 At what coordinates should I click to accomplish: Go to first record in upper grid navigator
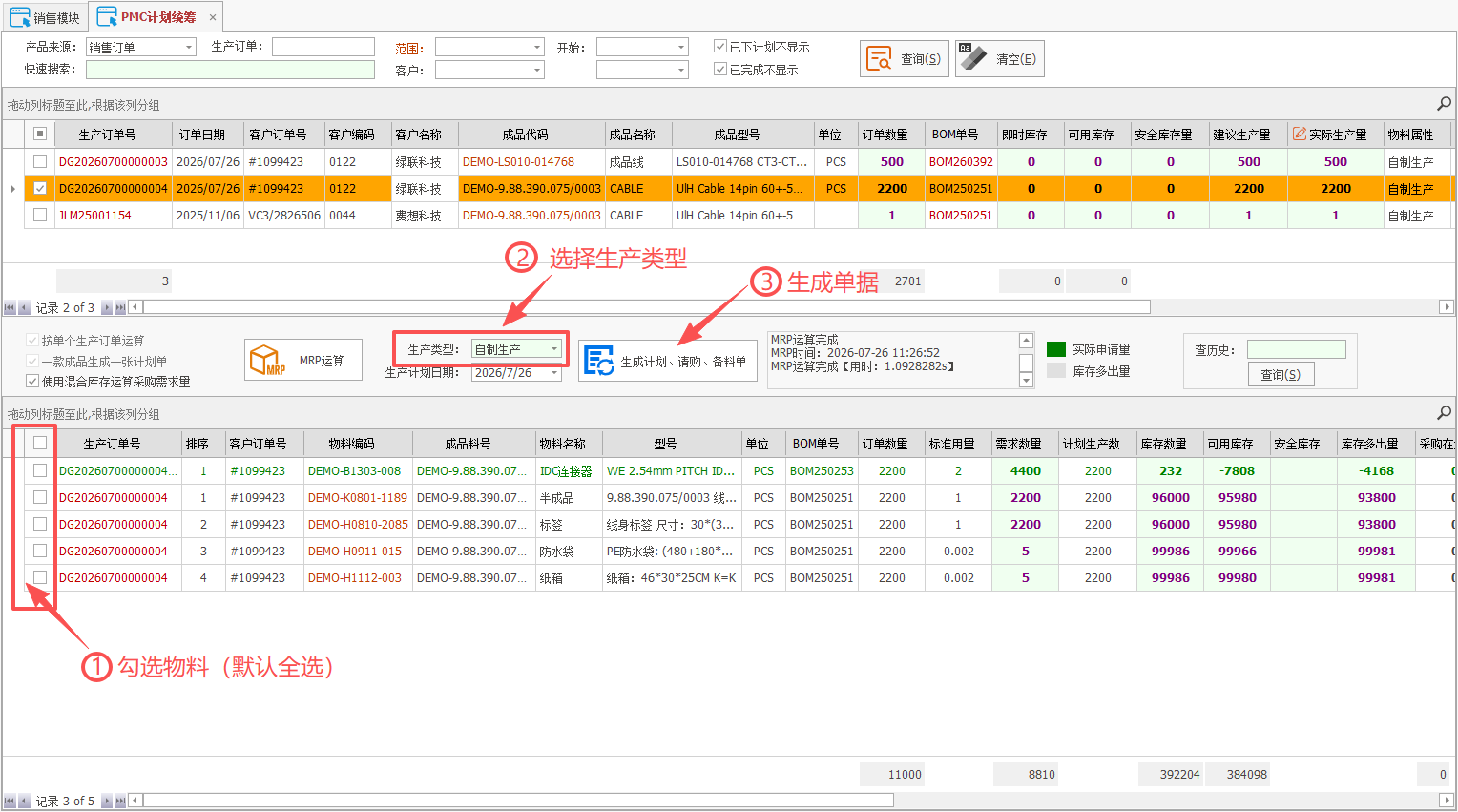tap(10, 307)
